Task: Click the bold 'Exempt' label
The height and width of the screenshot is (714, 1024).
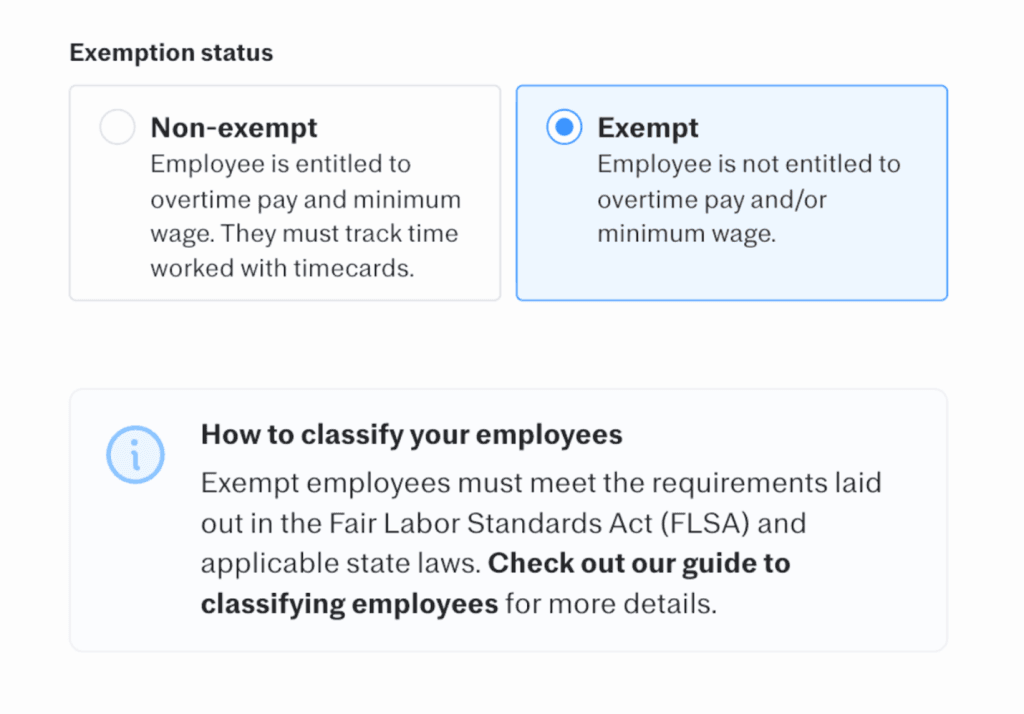Action: tap(647, 127)
